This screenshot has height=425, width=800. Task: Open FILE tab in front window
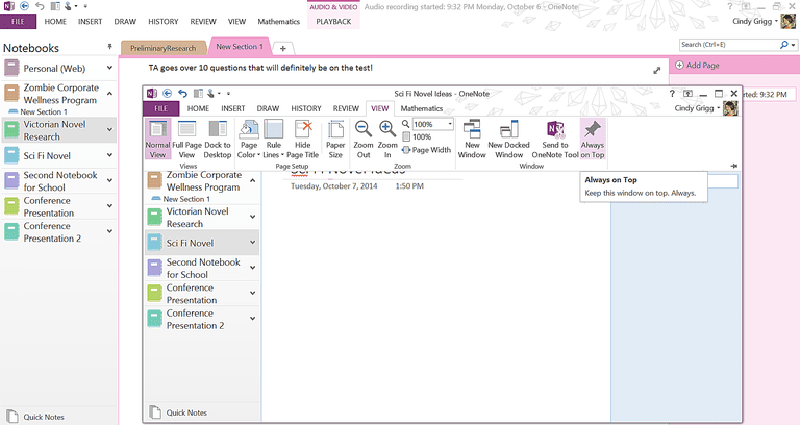click(x=161, y=108)
